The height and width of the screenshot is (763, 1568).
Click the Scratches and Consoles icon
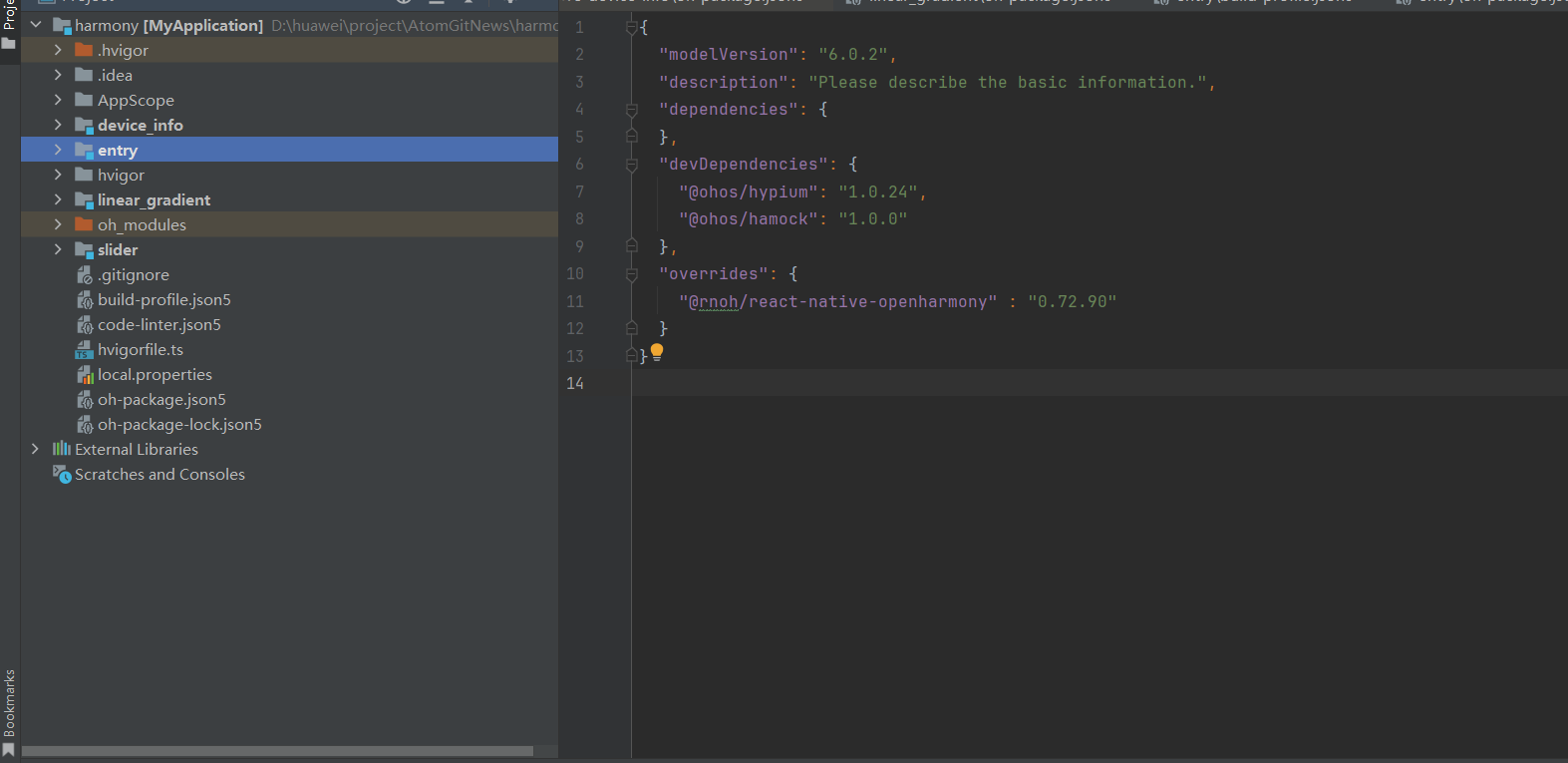point(62,474)
